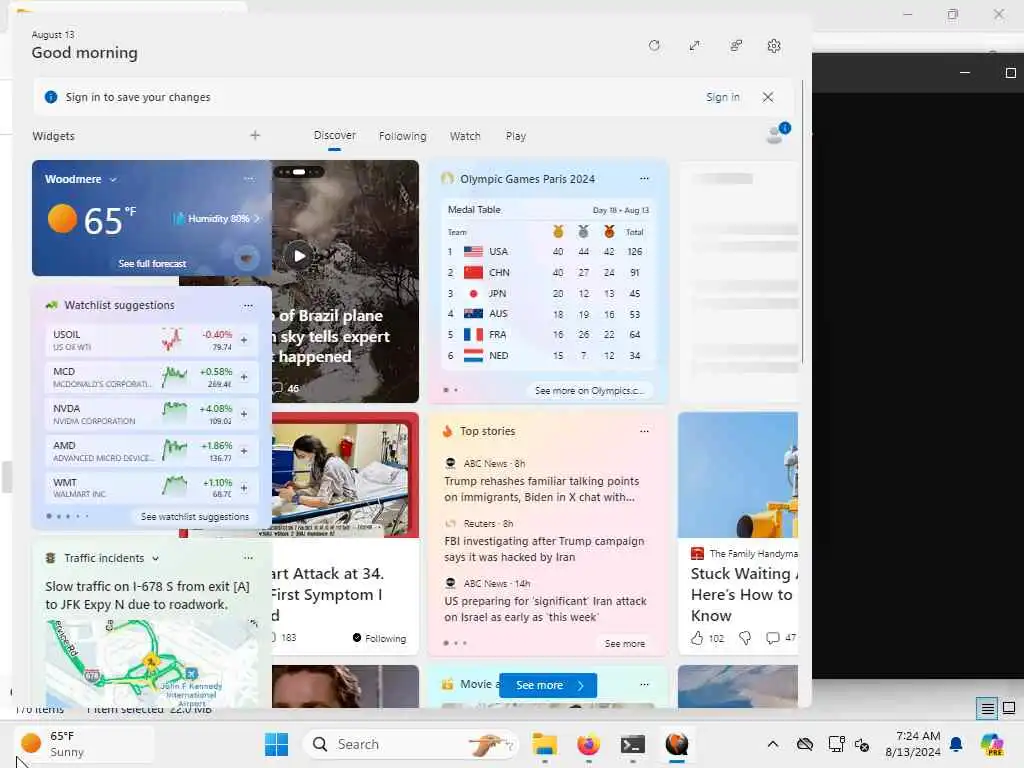
Task: Open the profile account icon
Action: [x=777, y=133]
